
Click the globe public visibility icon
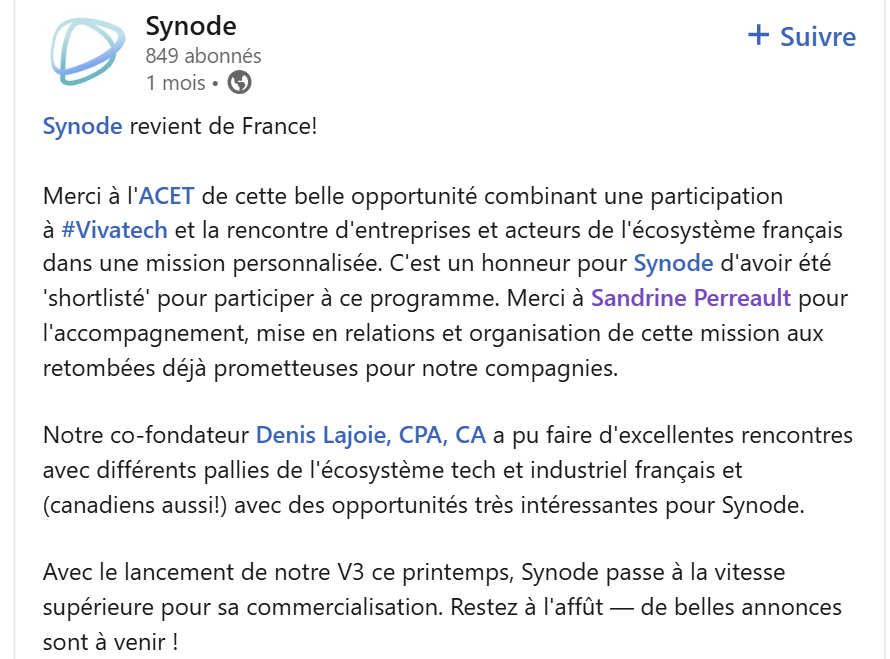pos(240,83)
